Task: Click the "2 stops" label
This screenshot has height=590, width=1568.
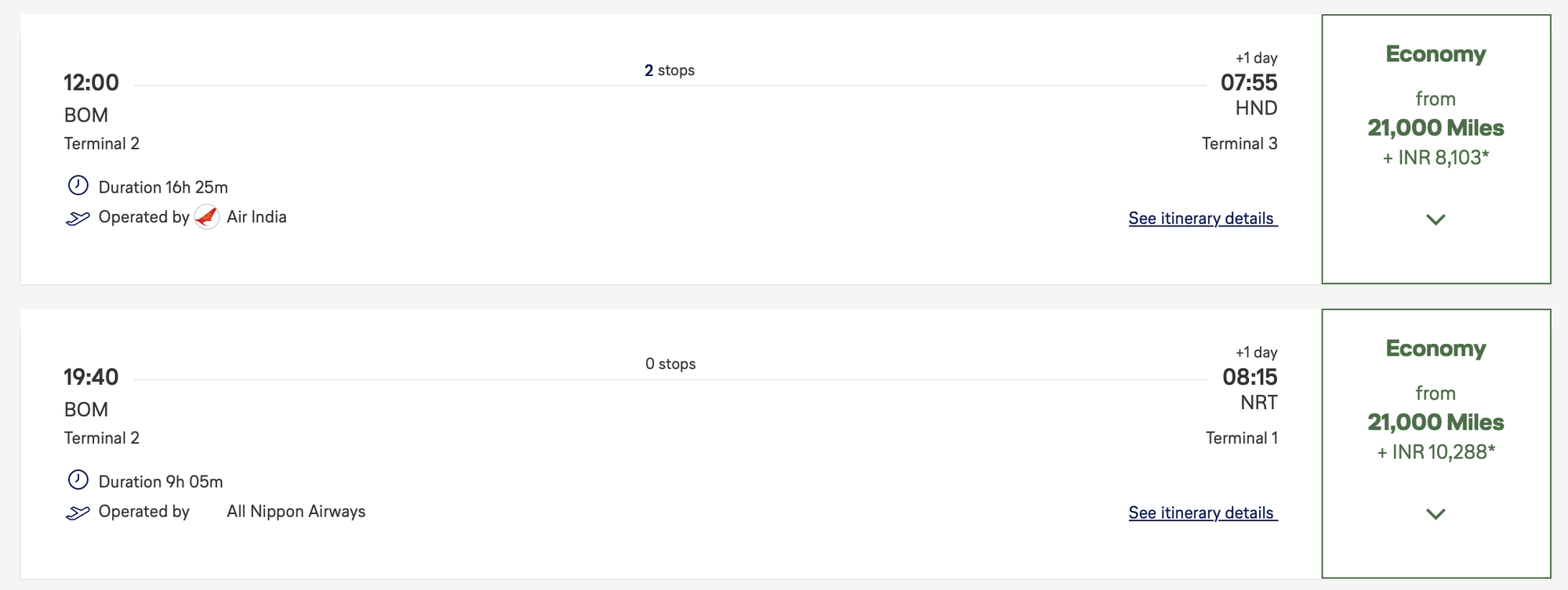Action: pyautogui.click(x=670, y=71)
